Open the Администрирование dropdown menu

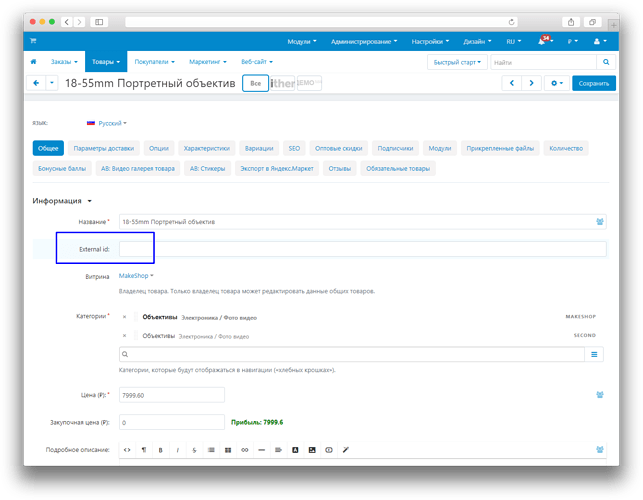(364, 41)
